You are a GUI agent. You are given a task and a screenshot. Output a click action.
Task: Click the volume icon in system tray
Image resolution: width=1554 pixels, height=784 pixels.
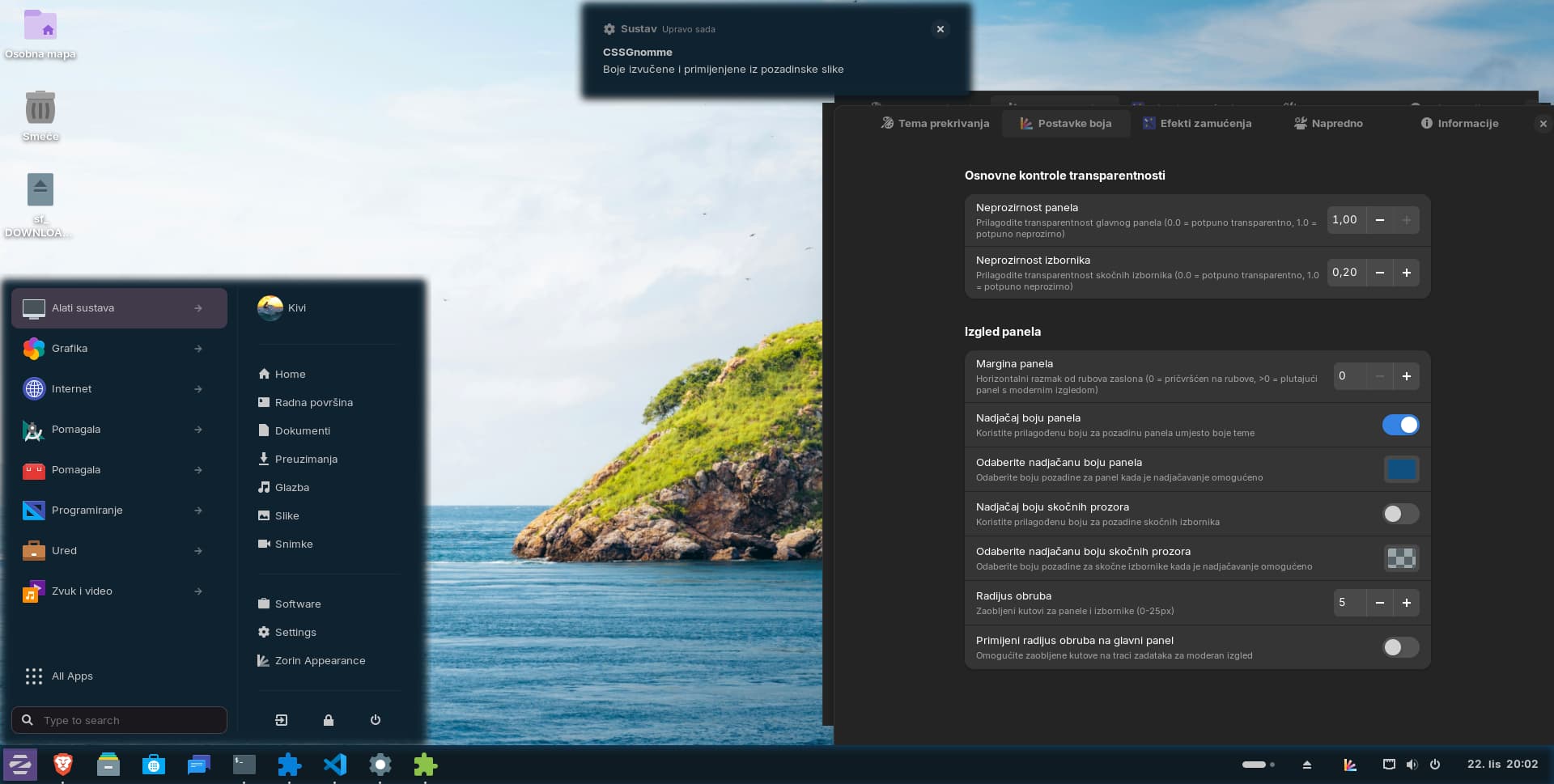click(x=1412, y=765)
